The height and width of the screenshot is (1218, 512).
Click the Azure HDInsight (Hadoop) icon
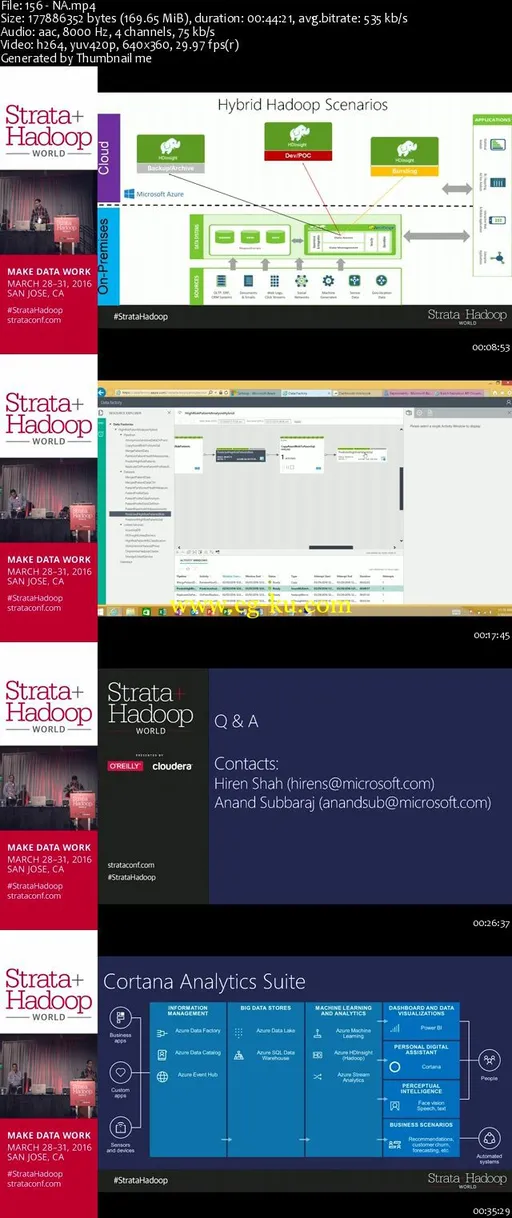click(x=317, y=1054)
